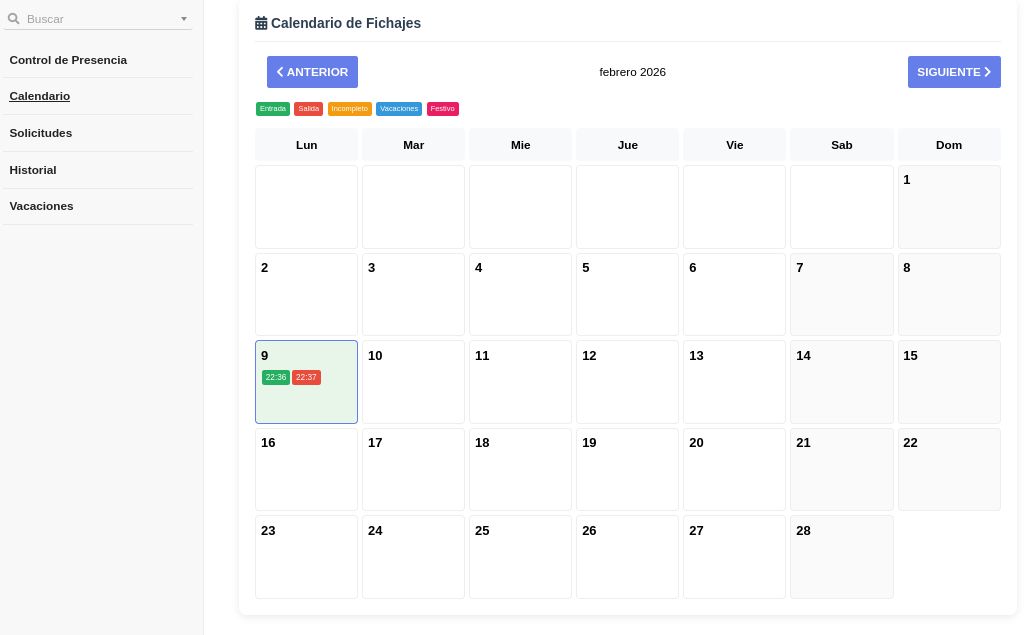
Task: Click the red Salida legend badge
Action: coord(308,109)
